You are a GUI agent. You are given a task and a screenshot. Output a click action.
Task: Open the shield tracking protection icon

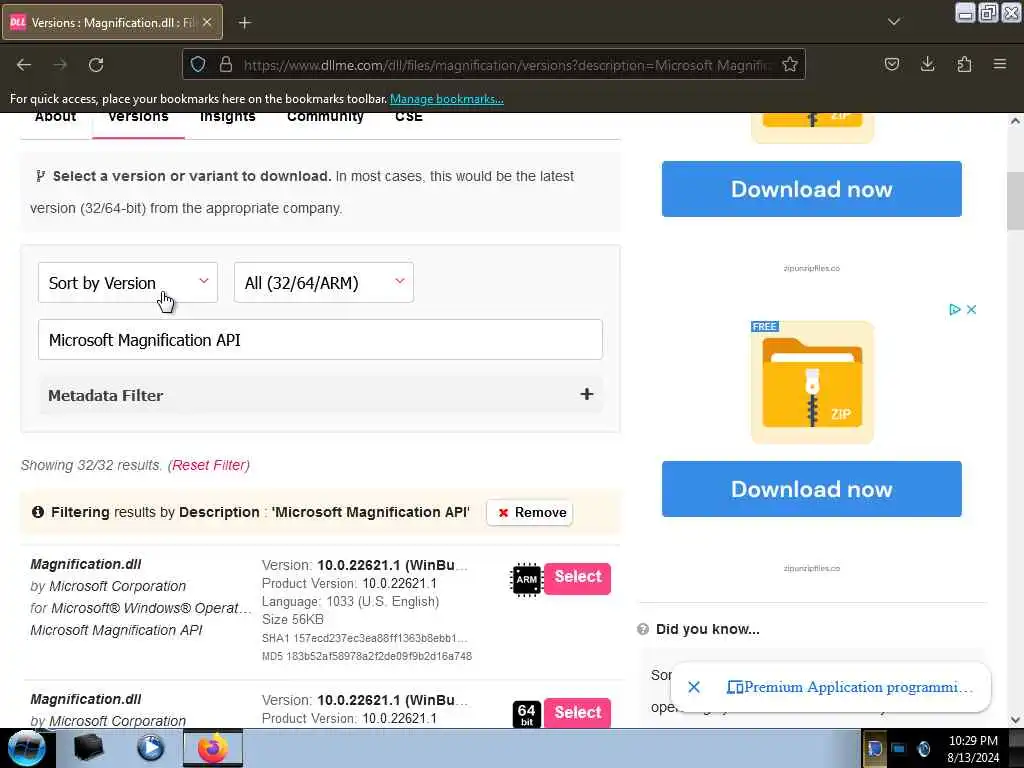click(x=198, y=65)
